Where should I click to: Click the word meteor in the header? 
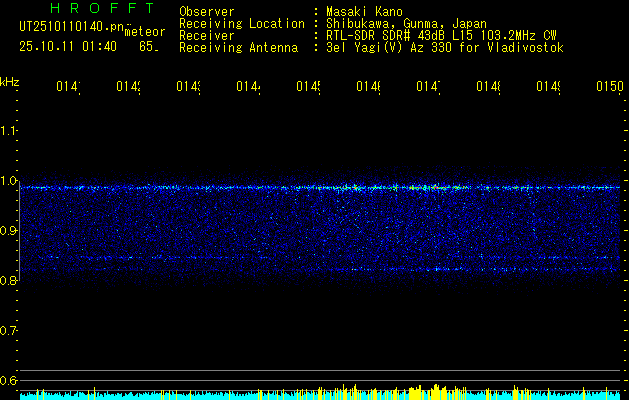click(145, 32)
